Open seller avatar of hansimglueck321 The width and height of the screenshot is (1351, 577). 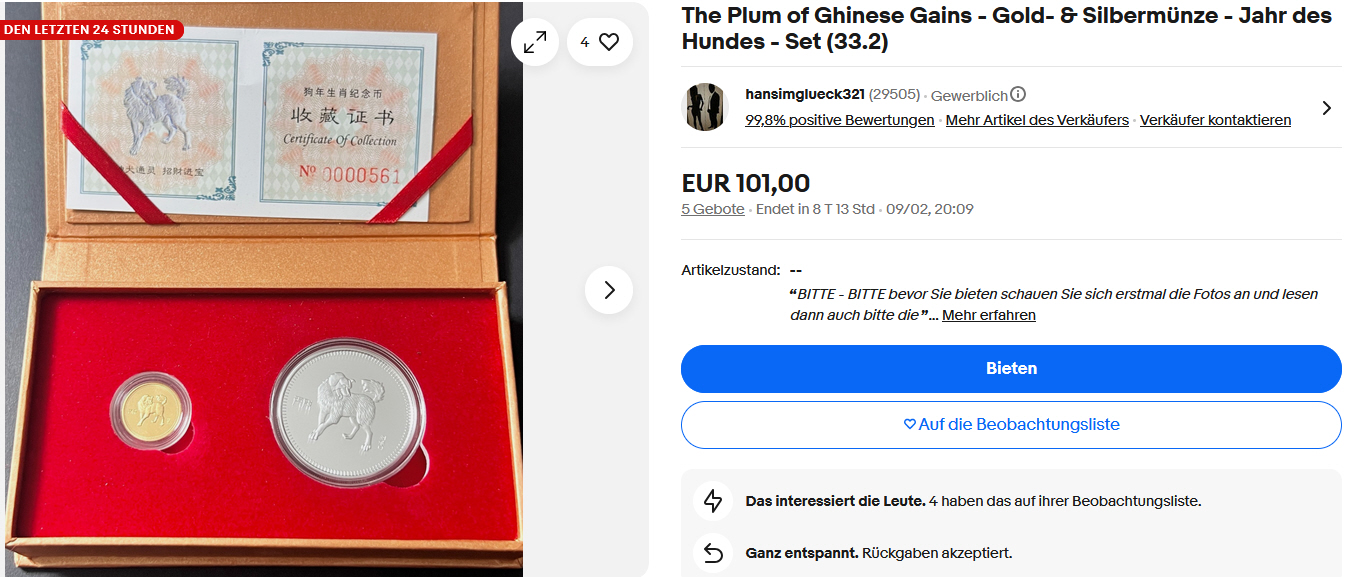click(705, 107)
